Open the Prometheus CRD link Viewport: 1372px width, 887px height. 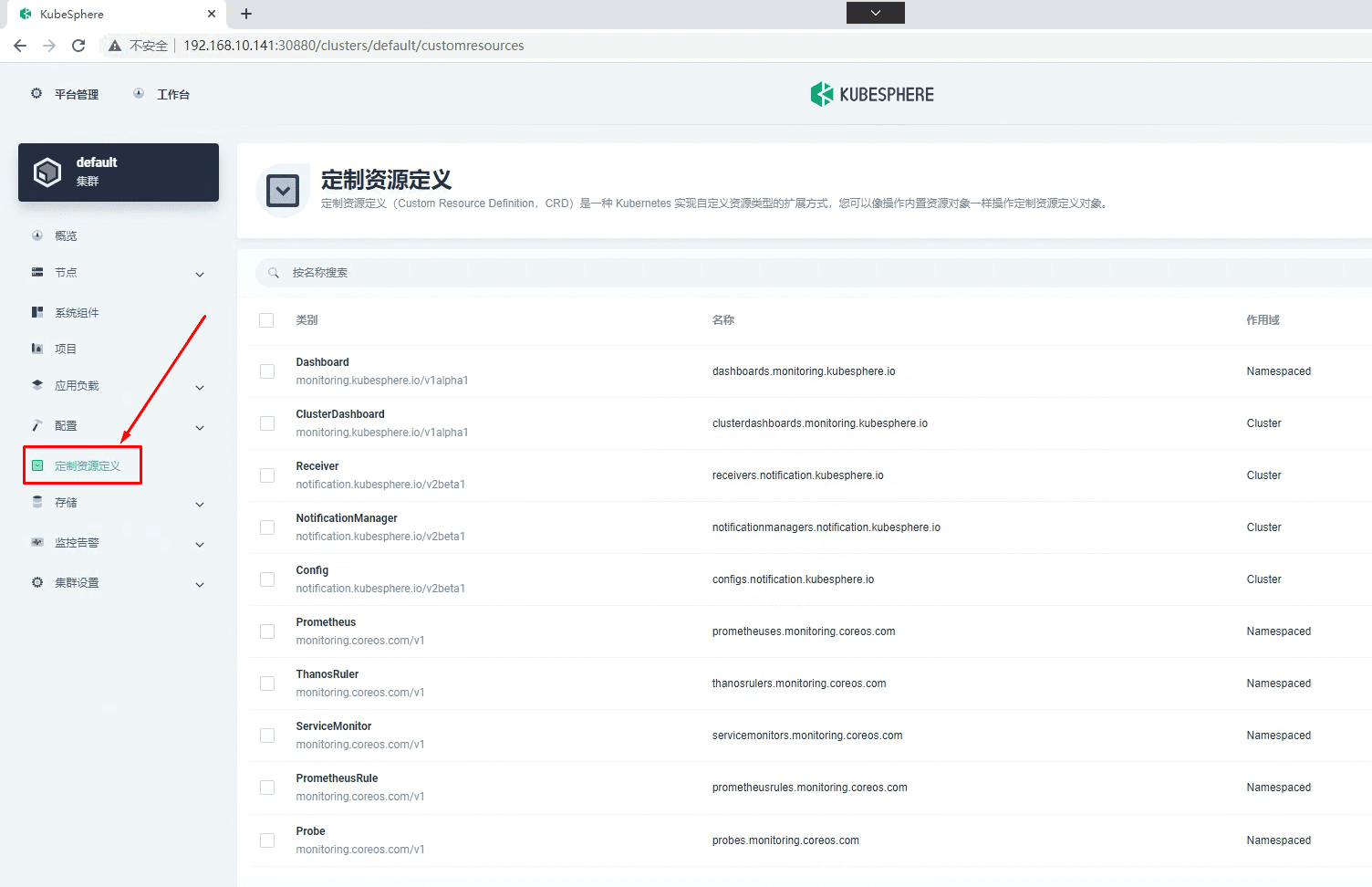pos(326,622)
